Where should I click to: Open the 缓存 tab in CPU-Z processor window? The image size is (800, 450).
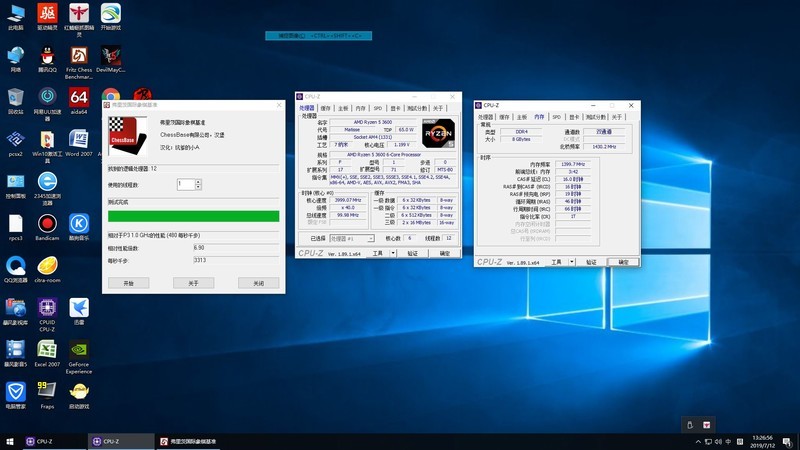326,108
